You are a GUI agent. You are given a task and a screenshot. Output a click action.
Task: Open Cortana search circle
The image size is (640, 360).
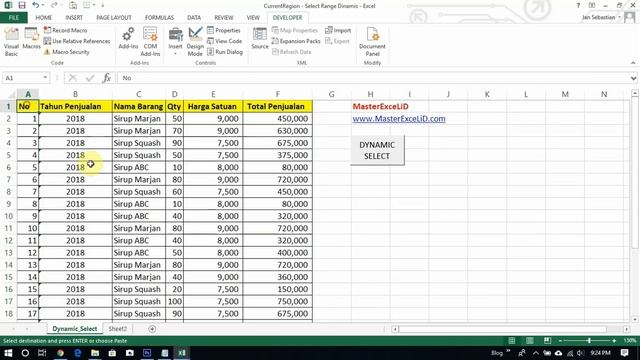click(25, 353)
